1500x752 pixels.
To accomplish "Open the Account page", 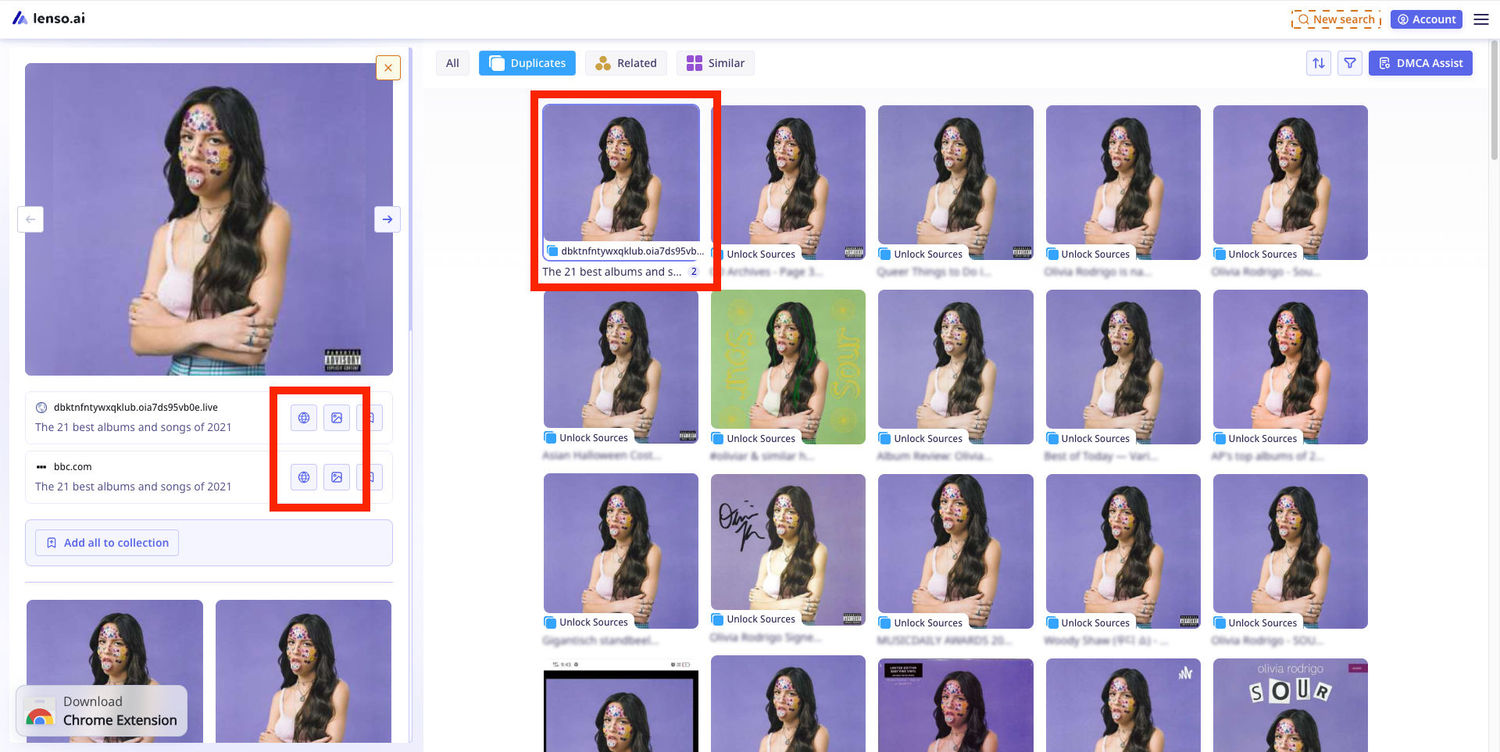I will 1427,19.
